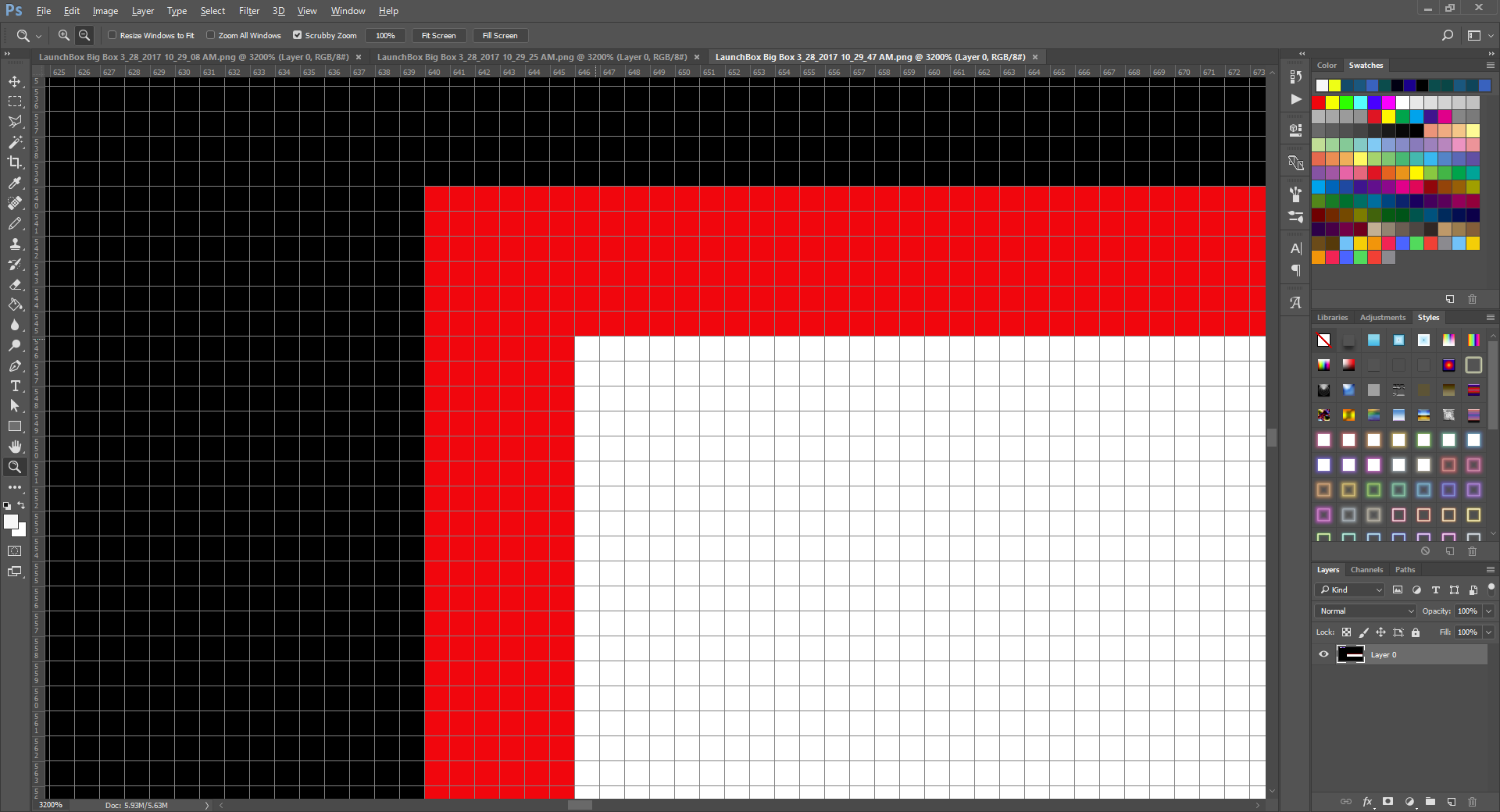The image size is (1500, 812).
Task: Add a layer style with fx icon
Action: [x=1367, y=802]
